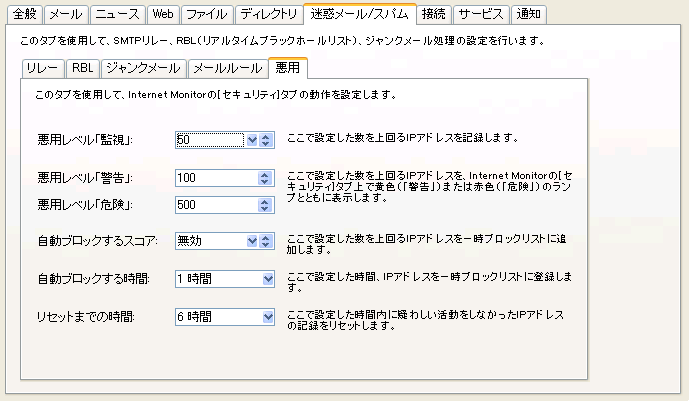Screen dimensions: 689x401
Task: Click the 悪用レベル「警告」 spinner arrows
Action: [x=265, y=178]
